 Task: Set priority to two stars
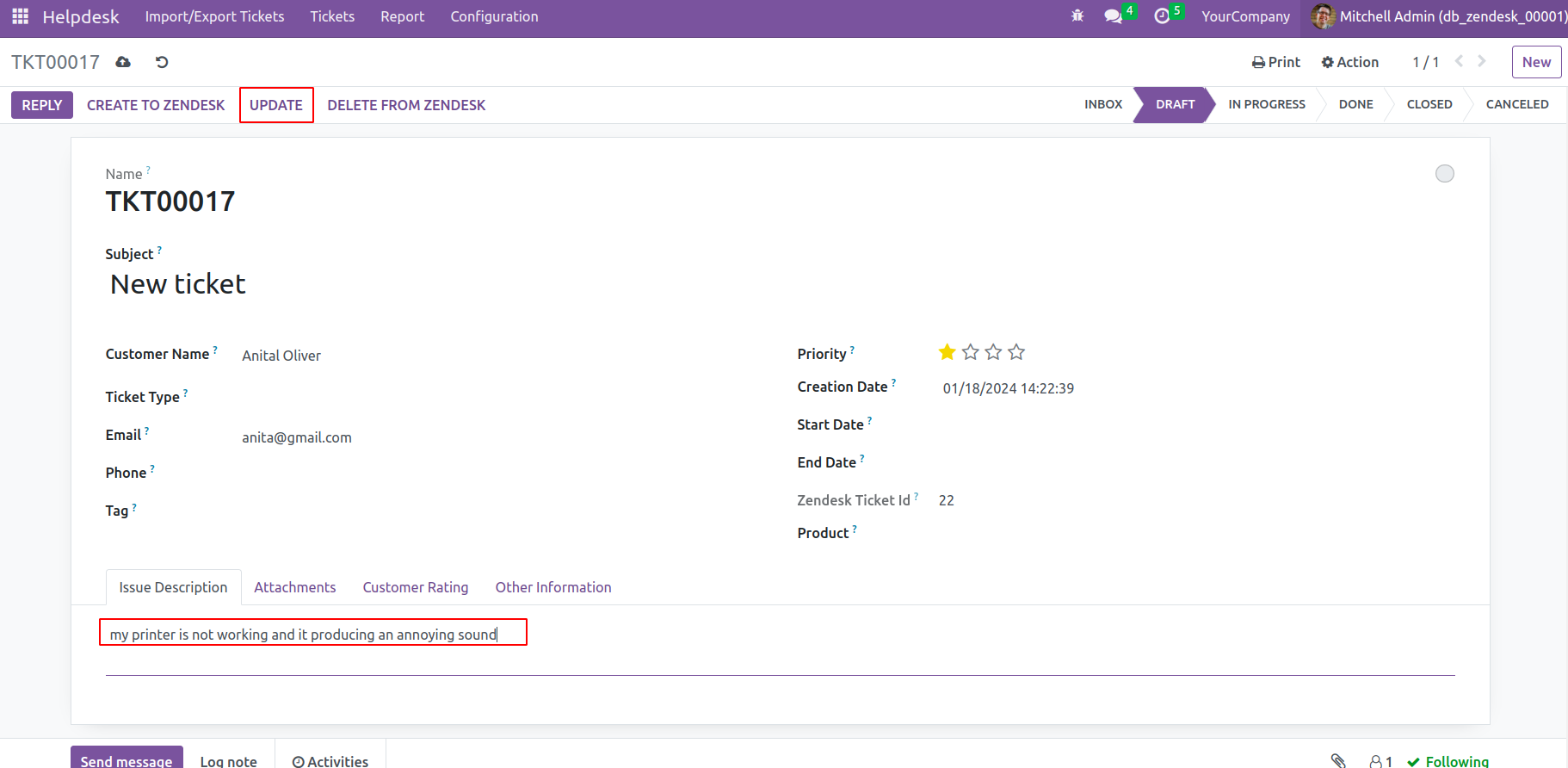[971, 352]
